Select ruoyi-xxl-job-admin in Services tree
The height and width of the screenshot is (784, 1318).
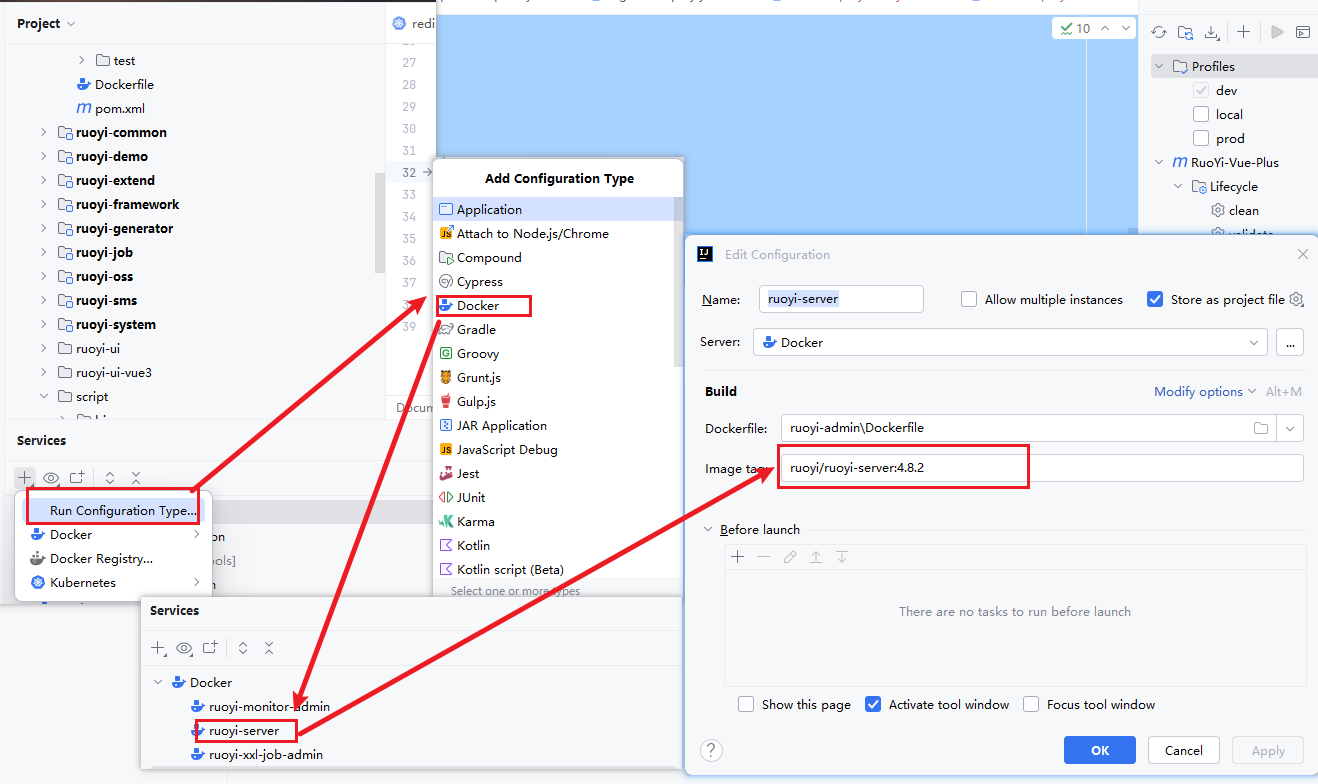265,754
